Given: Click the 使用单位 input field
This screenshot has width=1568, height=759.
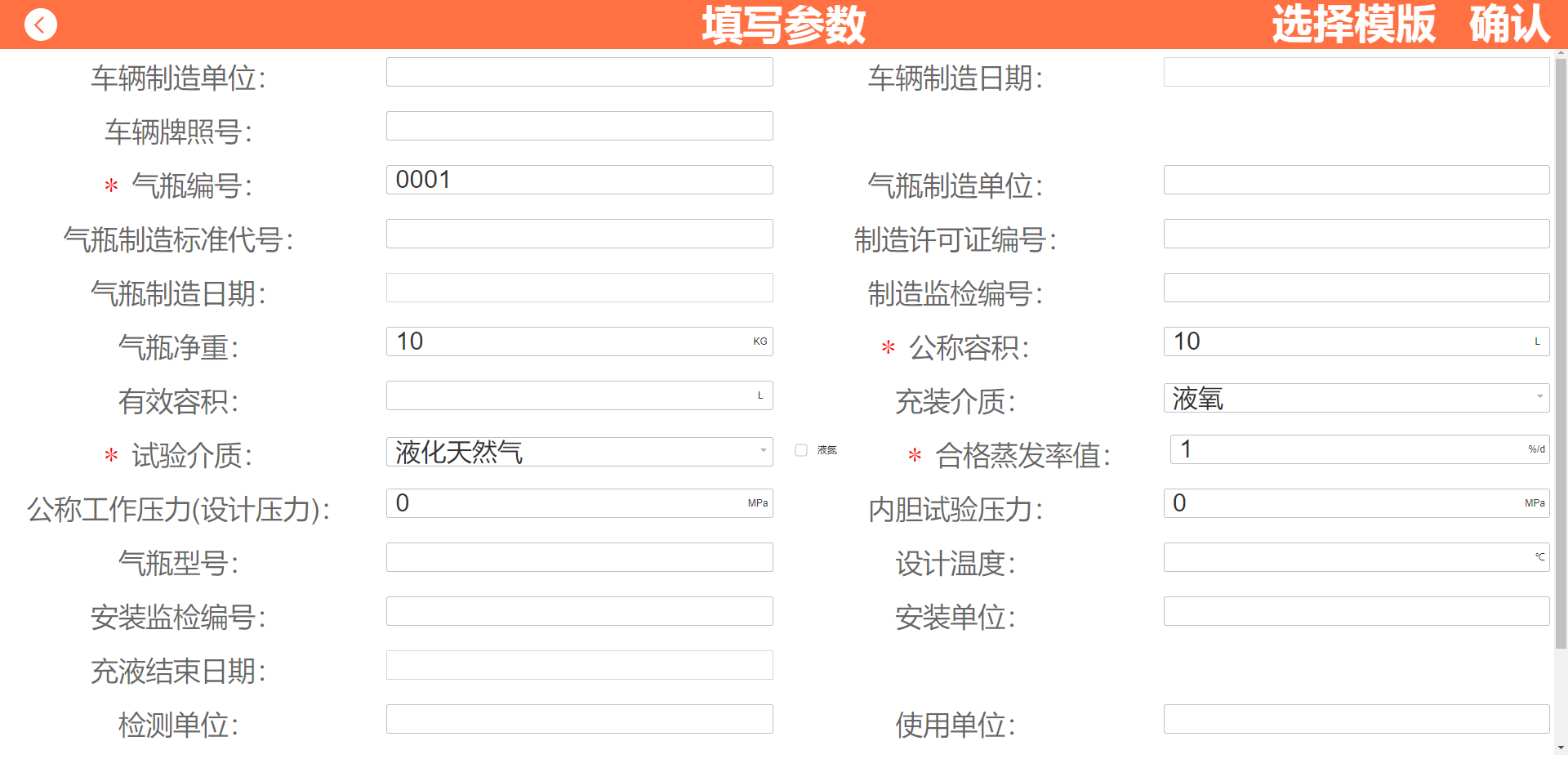Looking at the screenshot, I should pos(1356,719).
